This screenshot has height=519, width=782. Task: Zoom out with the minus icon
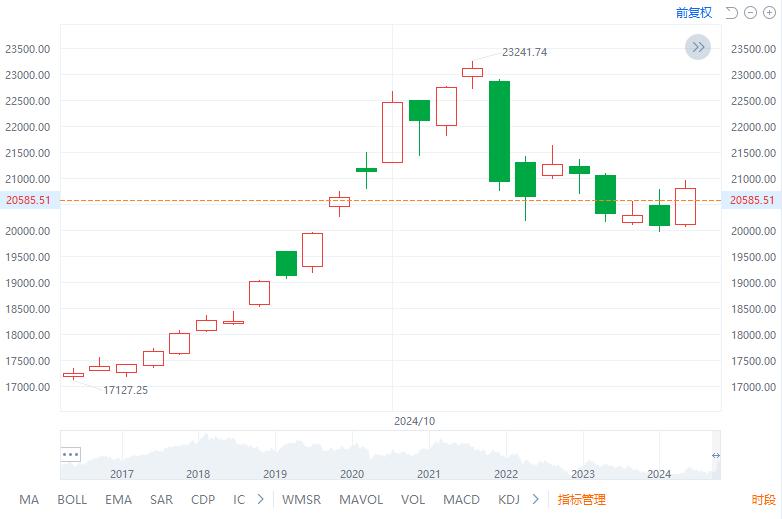(x=751, y=13)
